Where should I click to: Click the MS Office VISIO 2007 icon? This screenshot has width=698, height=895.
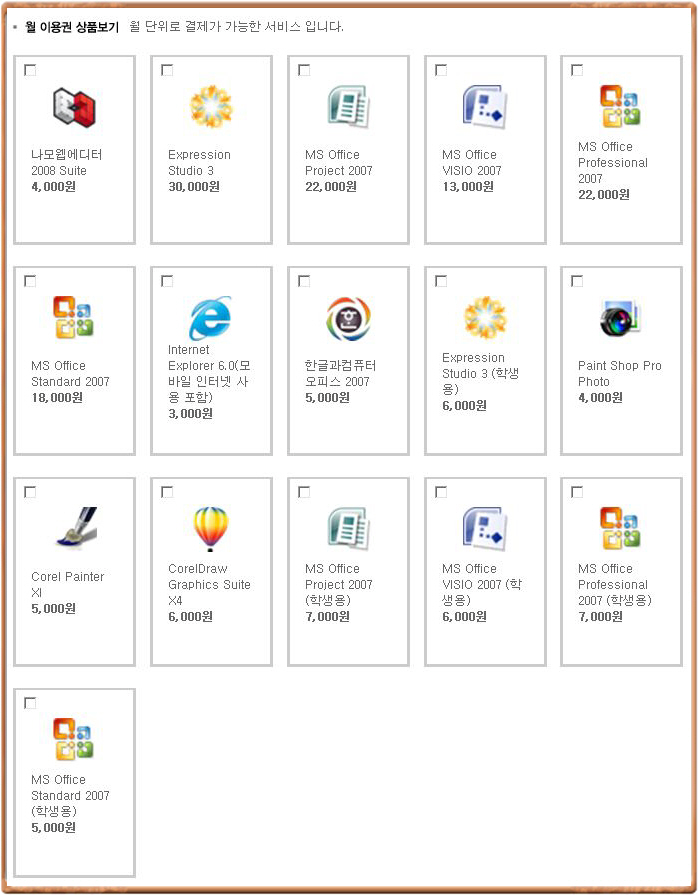[484, 108]
